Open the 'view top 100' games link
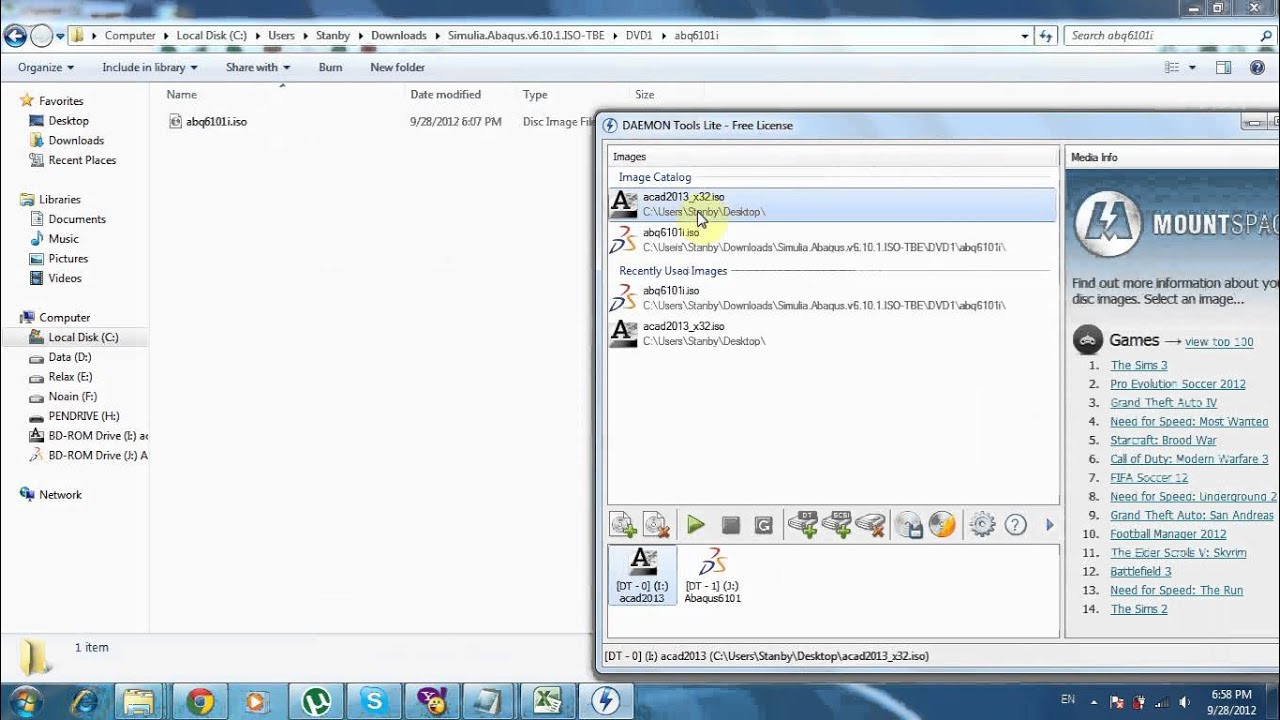1280x720 pixels. pos(1219,342)
